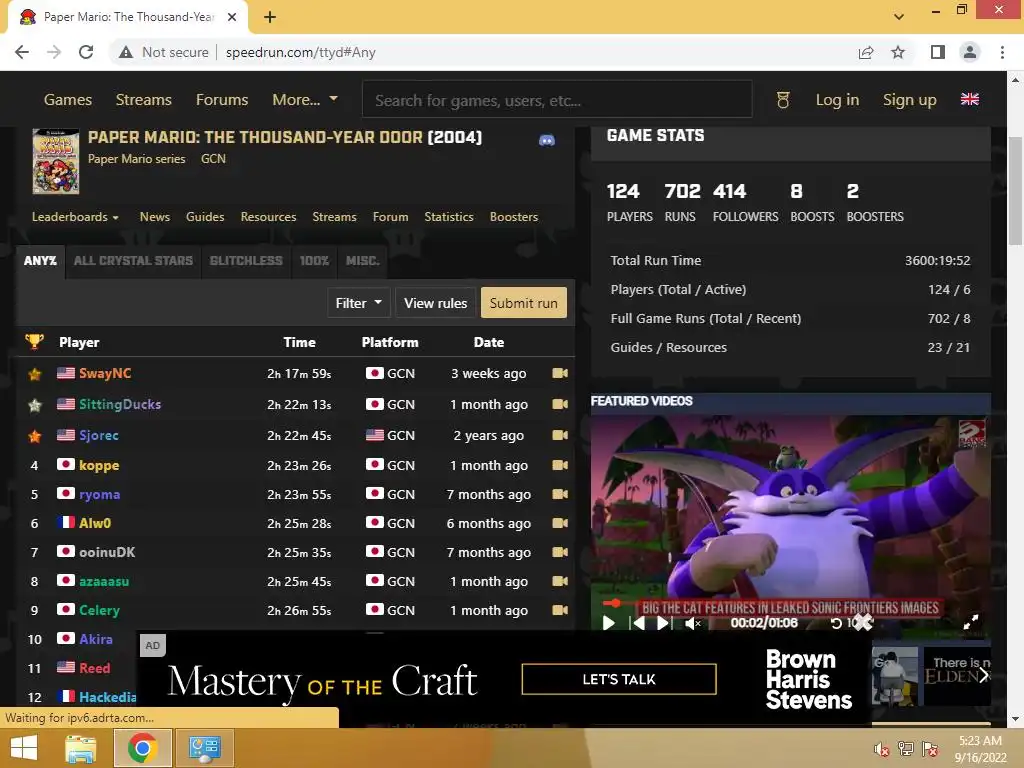
Task: Open the Leaderboards dropdown
Action: pyautogui.click(x=75, y=217)
